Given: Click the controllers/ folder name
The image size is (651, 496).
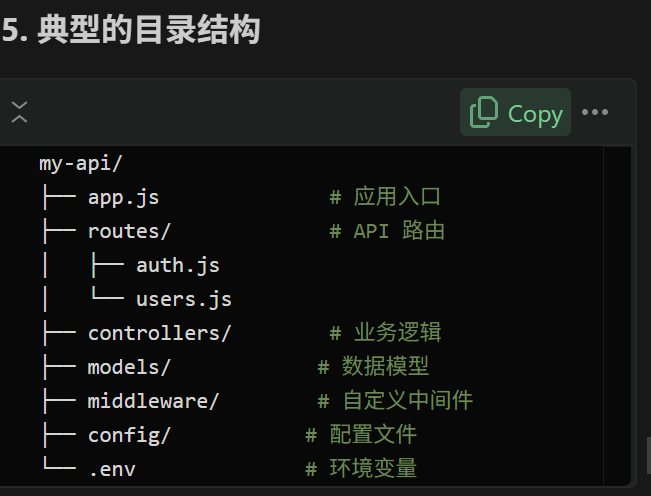Looking at the screenshot, I should (x=159, y=333).
